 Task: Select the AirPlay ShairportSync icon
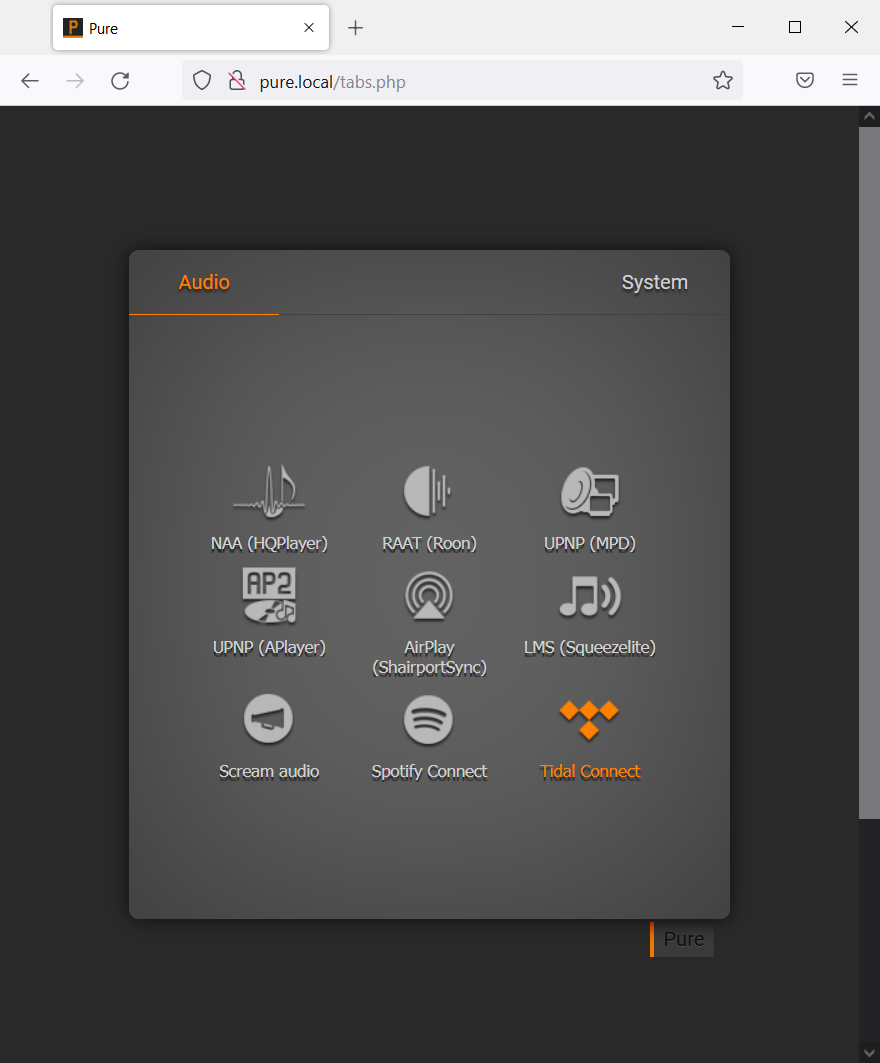pyautogui.click(x=428, y=596)
